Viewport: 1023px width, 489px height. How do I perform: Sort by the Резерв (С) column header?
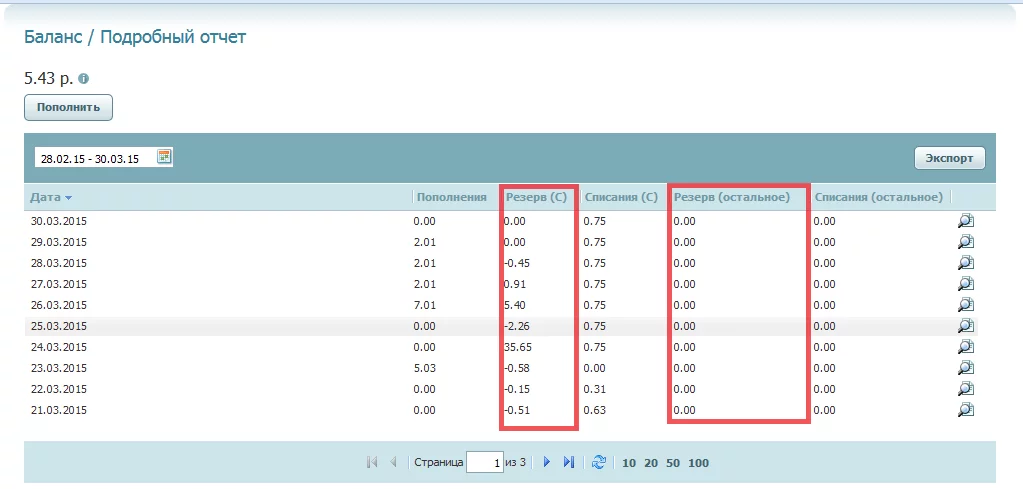click(536, 197)
